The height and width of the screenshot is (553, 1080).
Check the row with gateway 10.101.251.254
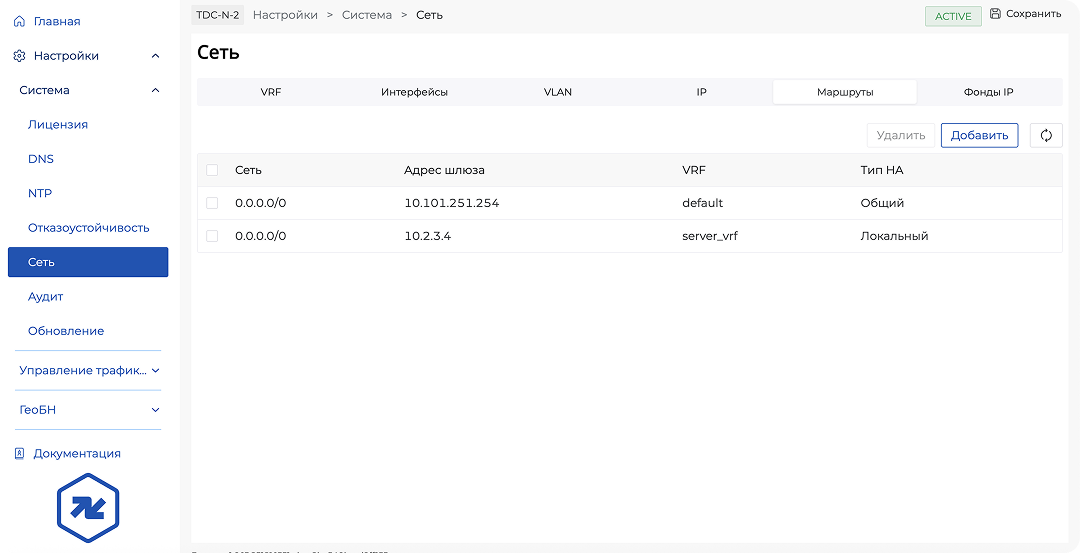212,203
